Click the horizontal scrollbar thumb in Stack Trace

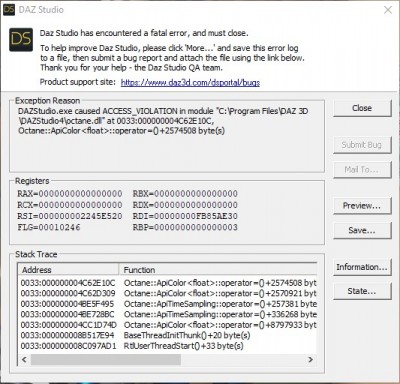(106, 360)
